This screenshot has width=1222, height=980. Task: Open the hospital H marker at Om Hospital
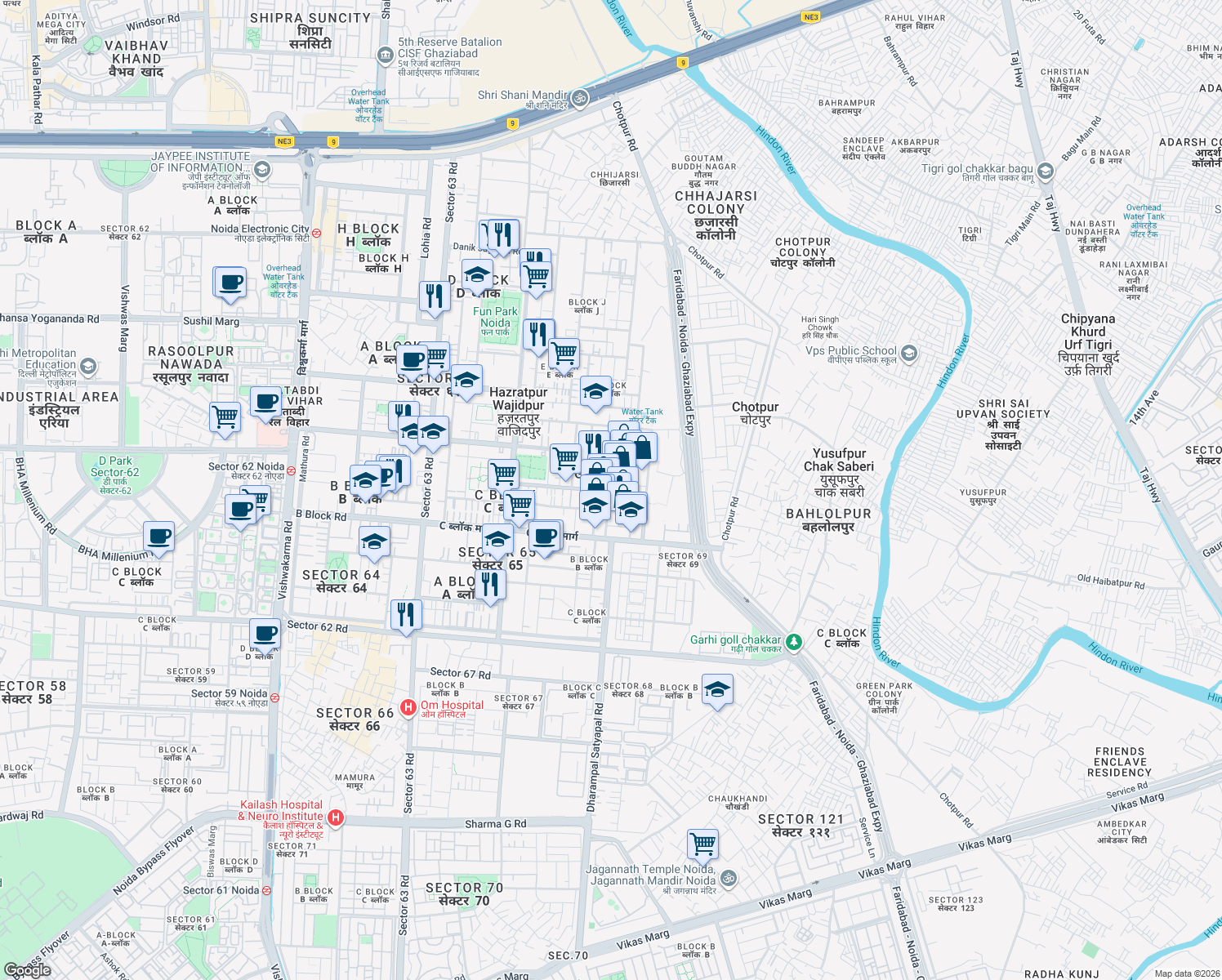pyautogui.click(x=408, y=707)
